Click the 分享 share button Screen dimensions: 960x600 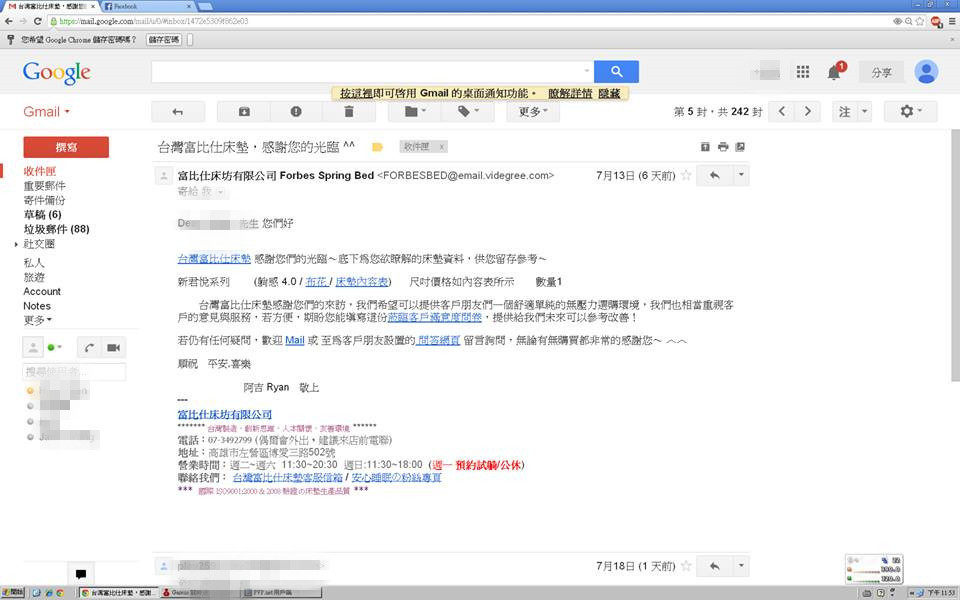(x=881, y=72)
